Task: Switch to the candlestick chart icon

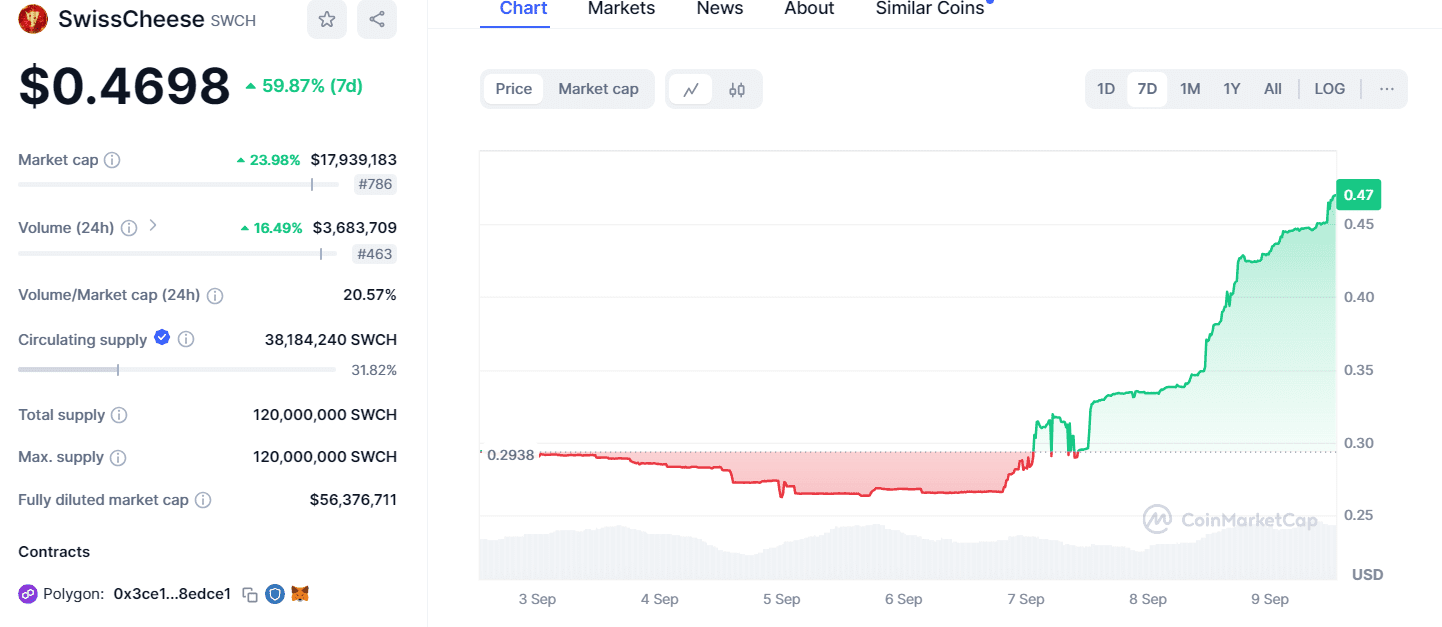Action: (737, 89)
